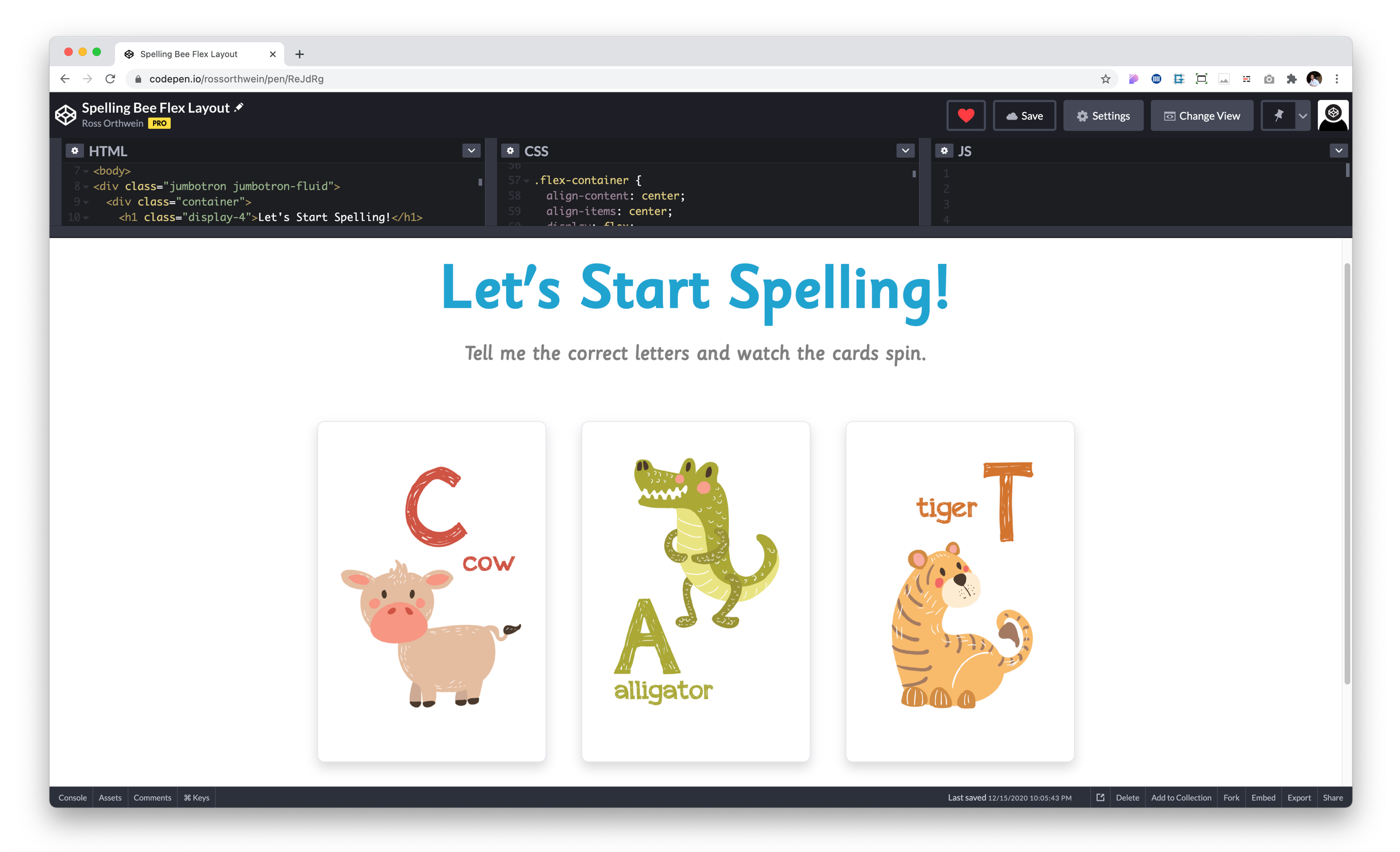The height and width of the screenshot is (852, 1400).
Task: Click the align-items: center CSS line
Action: pos(609,211)
